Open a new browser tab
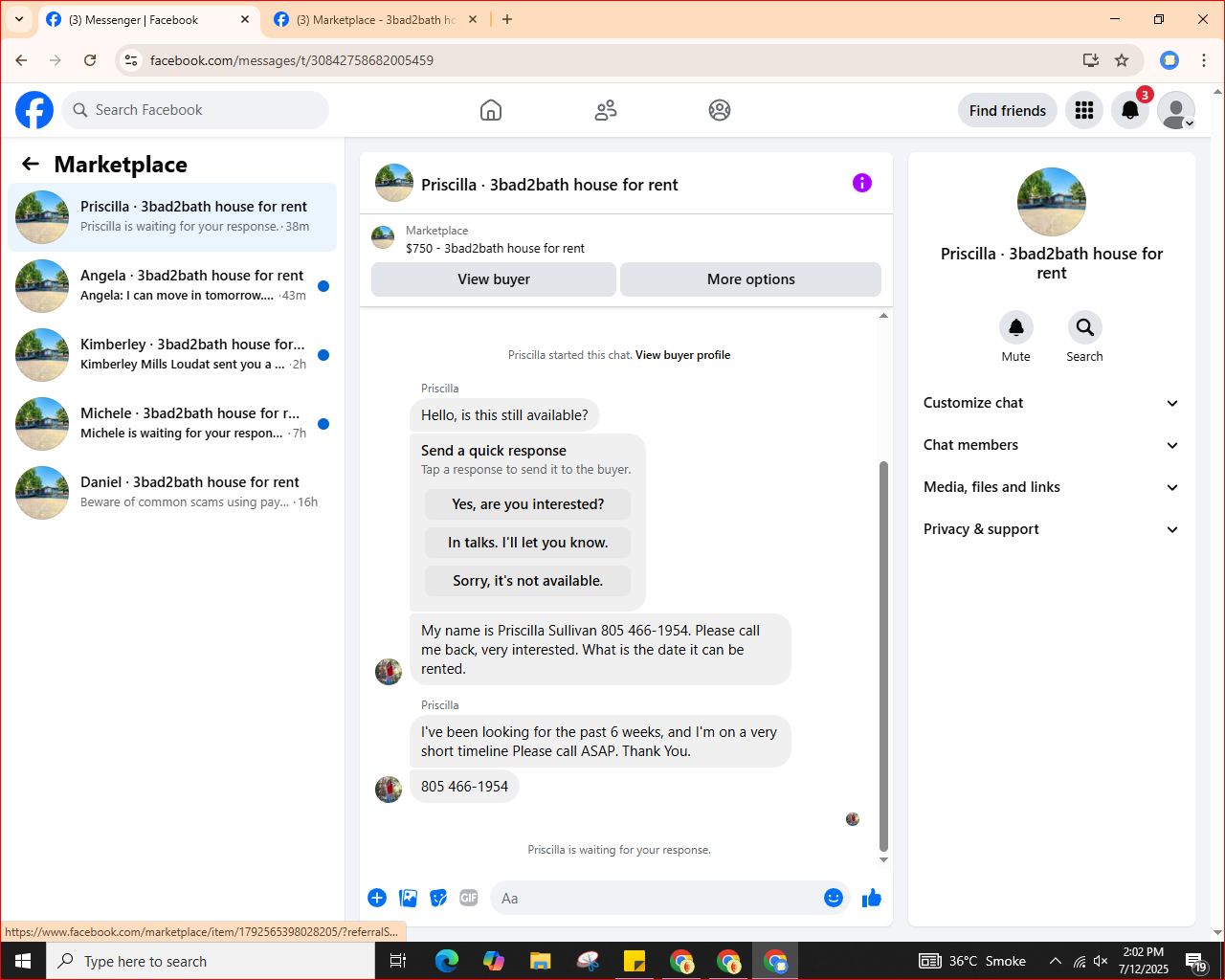This screenshot has height=980, width=1225. click(507, 19)
